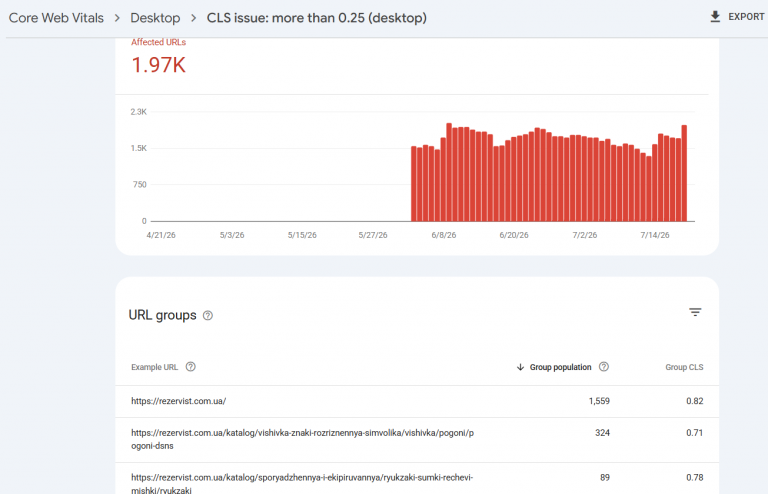Sort by Group population column header
The width and height of the screenshot is (768, 494).
(x=560, y=367)
